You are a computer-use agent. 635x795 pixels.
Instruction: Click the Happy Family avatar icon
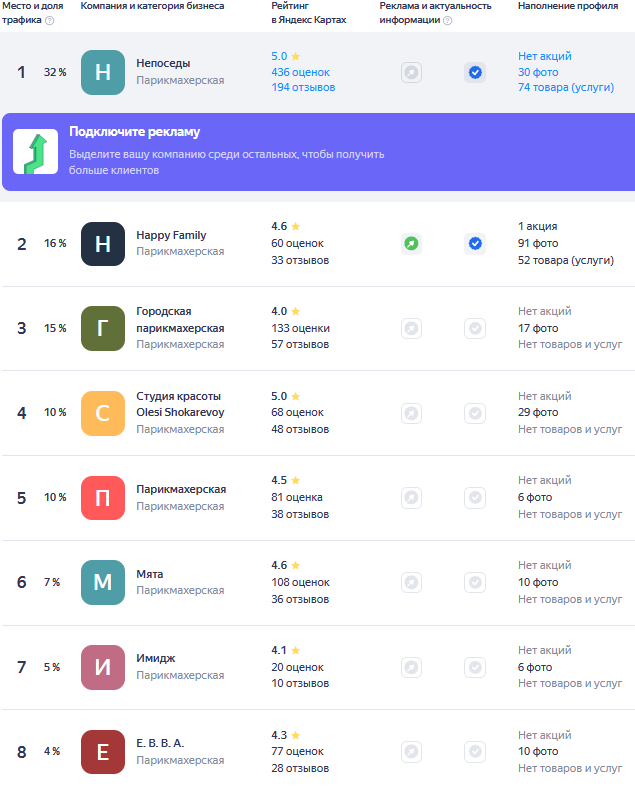[x=103, y=244]
